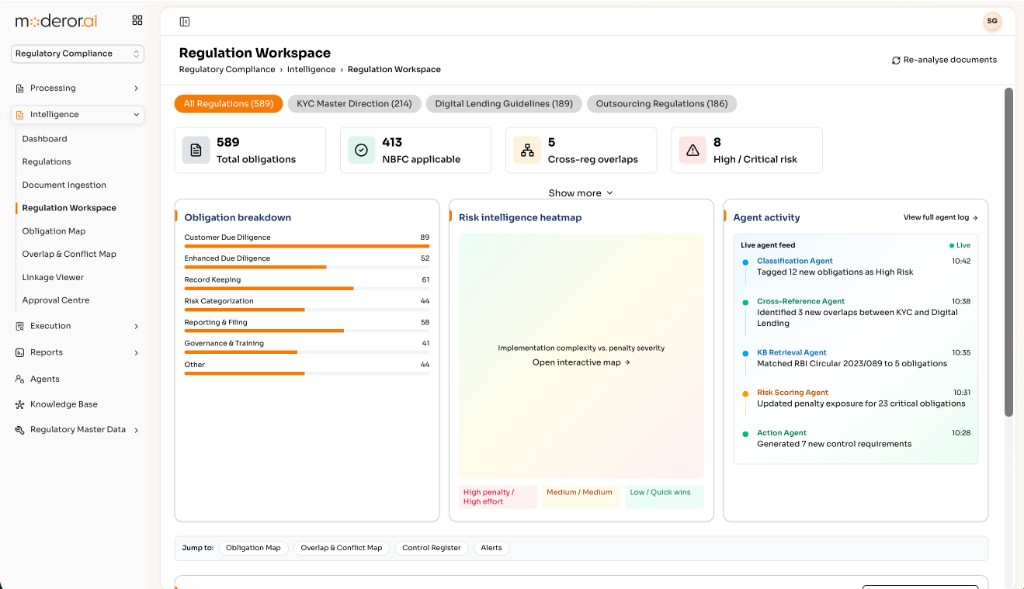
Task: Click the Risk Categorization row
Action: (x=306, y=304)
